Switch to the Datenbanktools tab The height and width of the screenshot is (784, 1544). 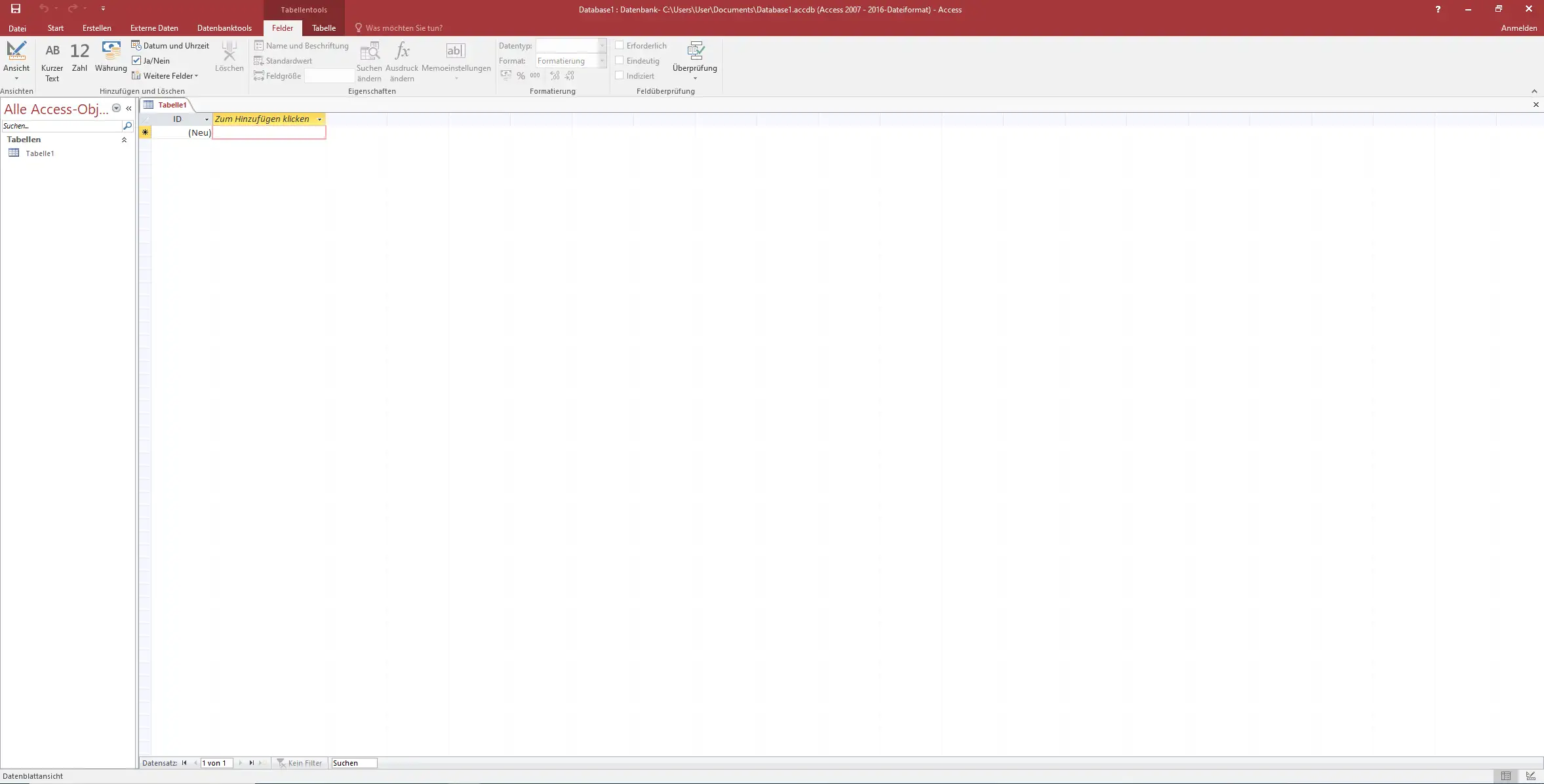pos(224,28)
